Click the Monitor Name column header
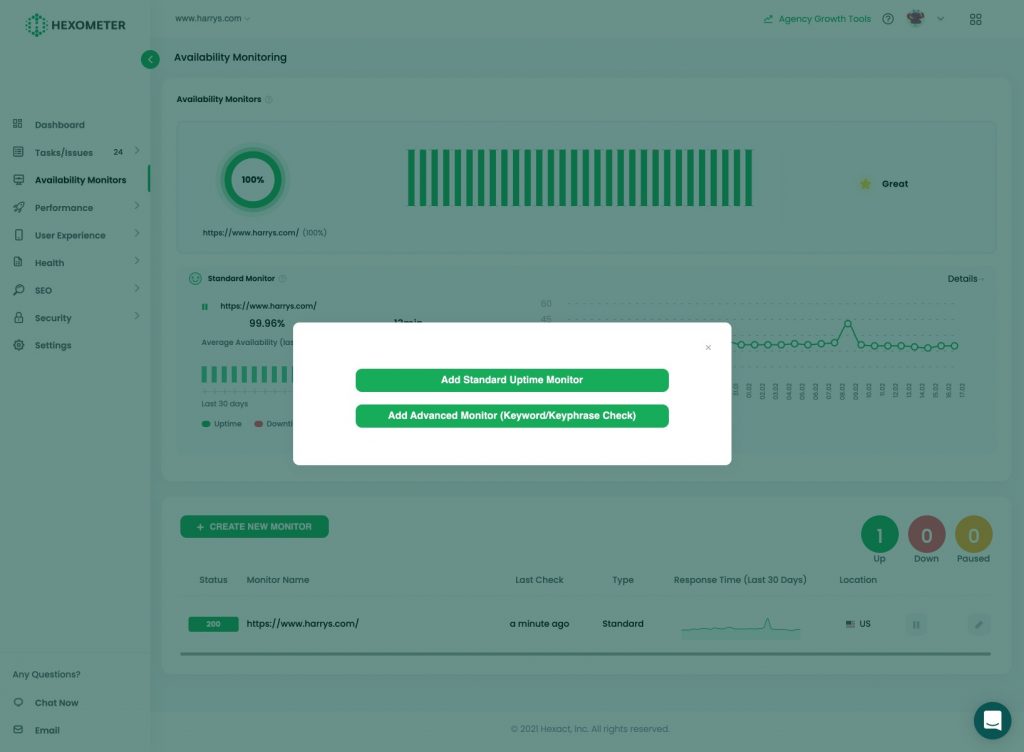Image resolution: width=1024 pixels, height=752 pixels. [278, 580]
